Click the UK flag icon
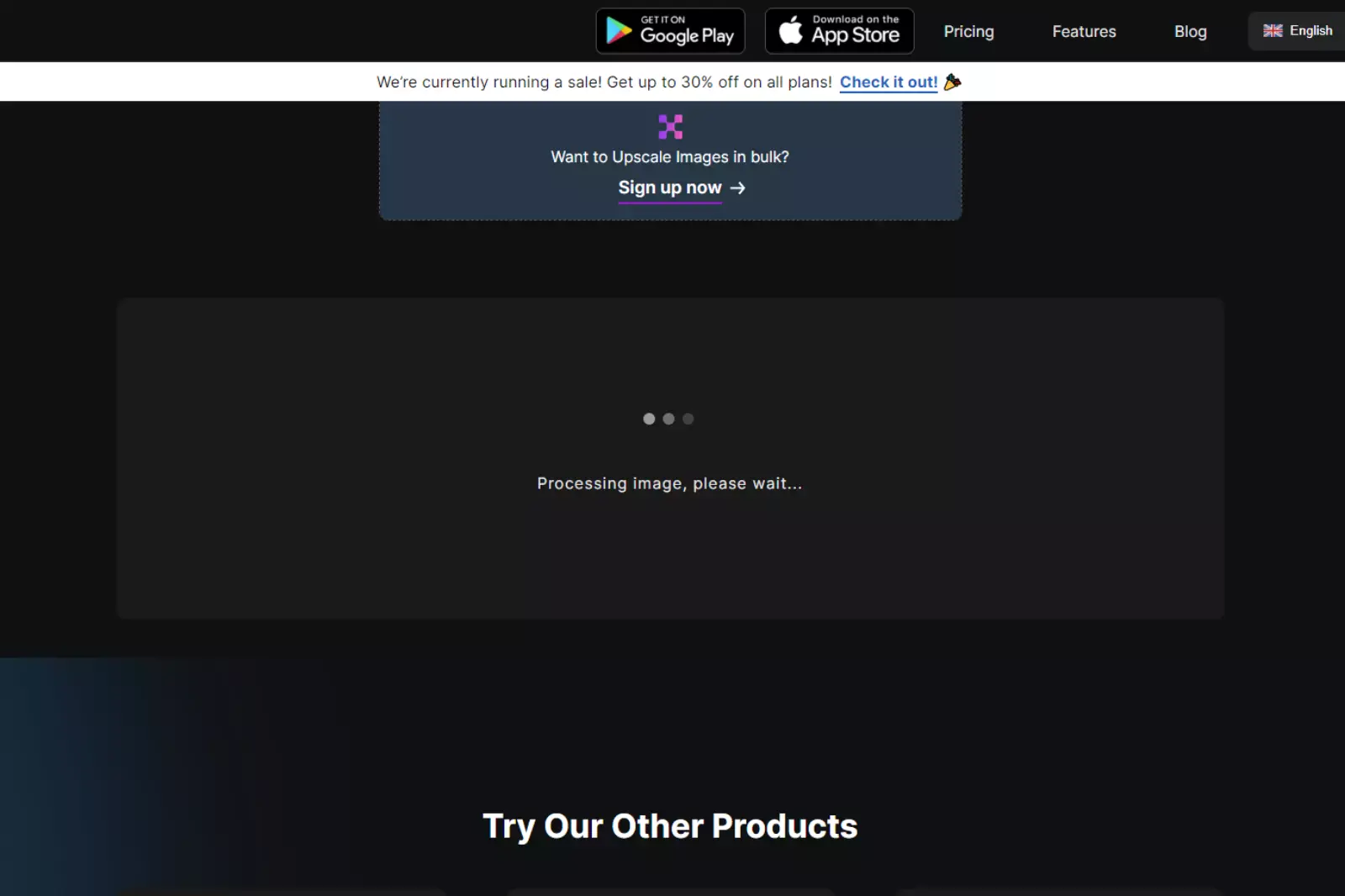The width and height of the screenshot is (1345, 896). click(1273, 31)
